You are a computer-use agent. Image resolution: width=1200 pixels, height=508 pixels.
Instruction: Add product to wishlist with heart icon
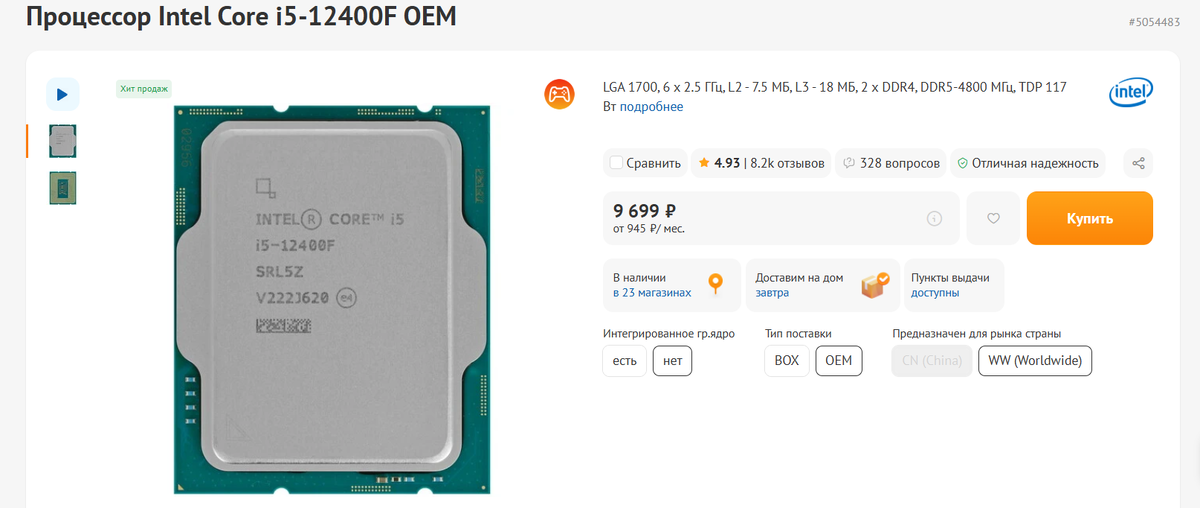click(993, 218)
